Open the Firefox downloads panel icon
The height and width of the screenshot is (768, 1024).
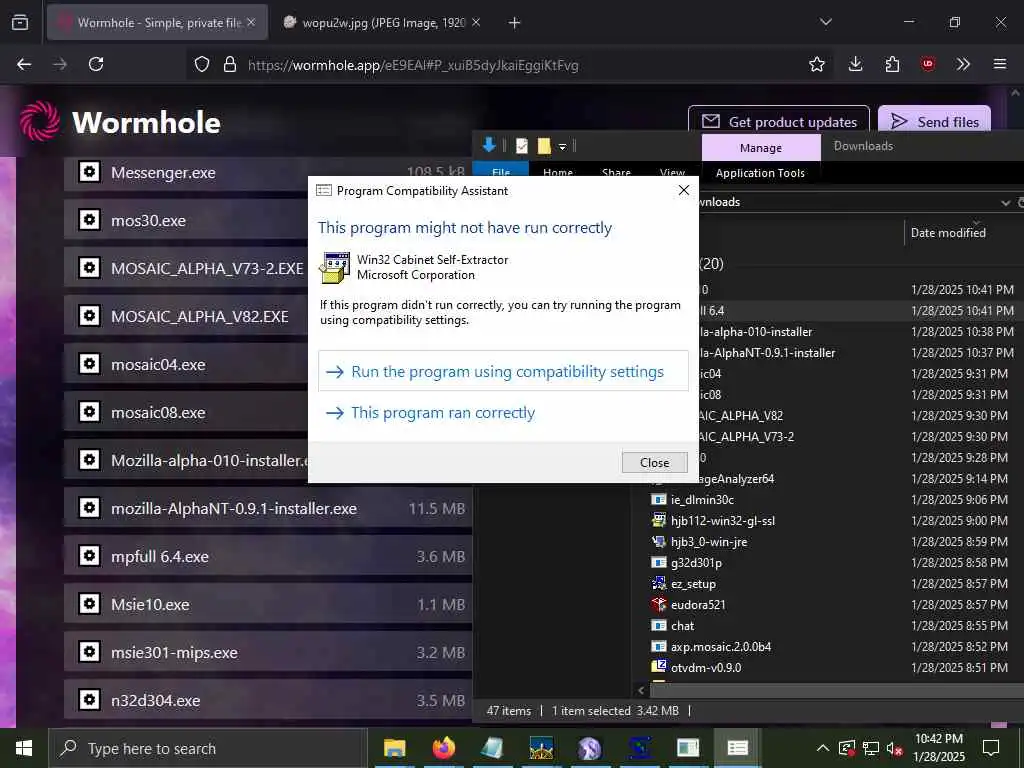coord(856,64)
